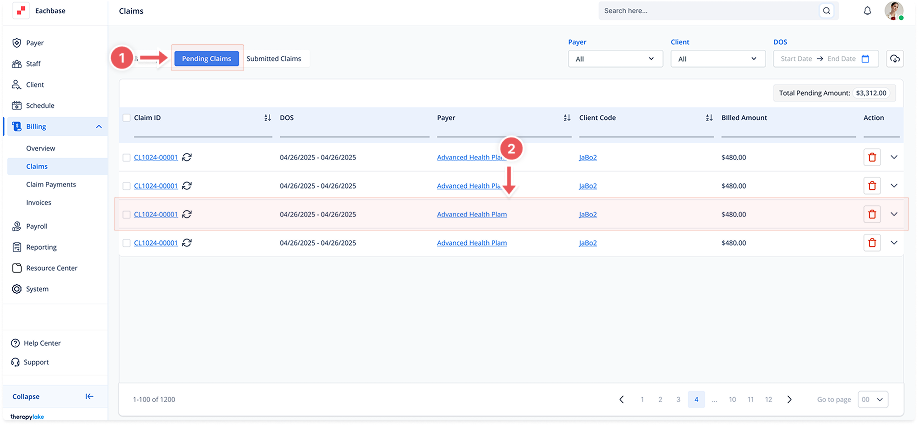The width and height of the screenshot is (918, 426).
Task: Sort the table by Claim ID
Action: coord(268,118)
